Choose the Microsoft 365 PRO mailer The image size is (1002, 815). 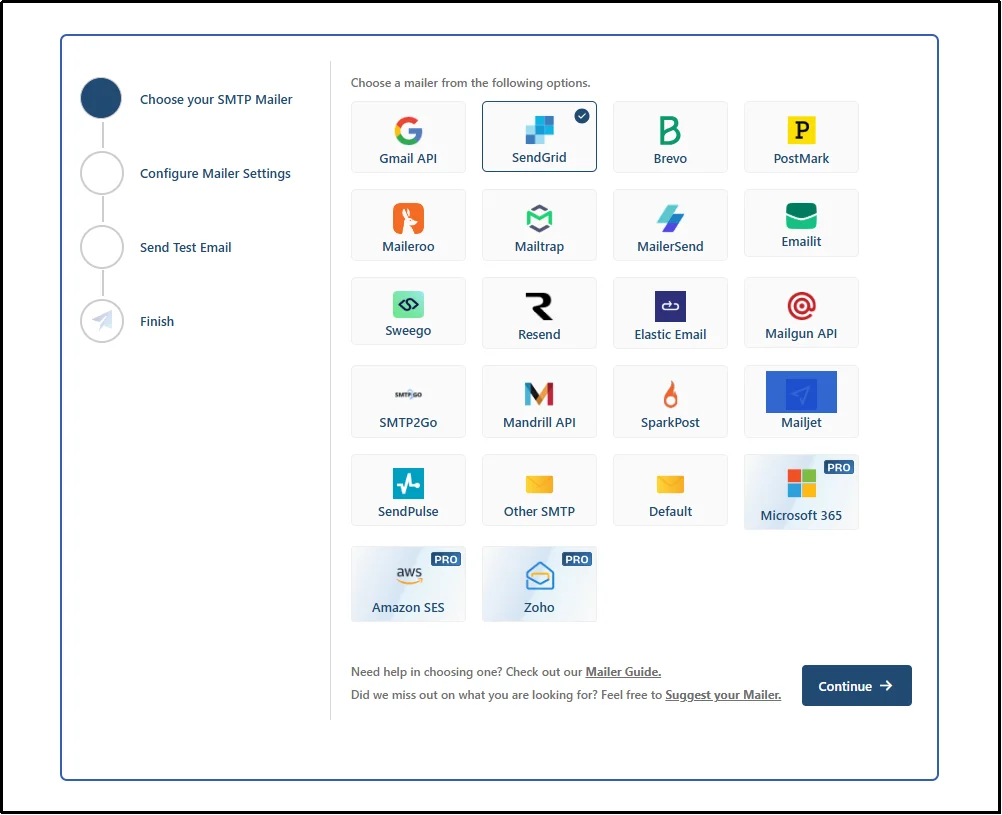tap(801, 492)
